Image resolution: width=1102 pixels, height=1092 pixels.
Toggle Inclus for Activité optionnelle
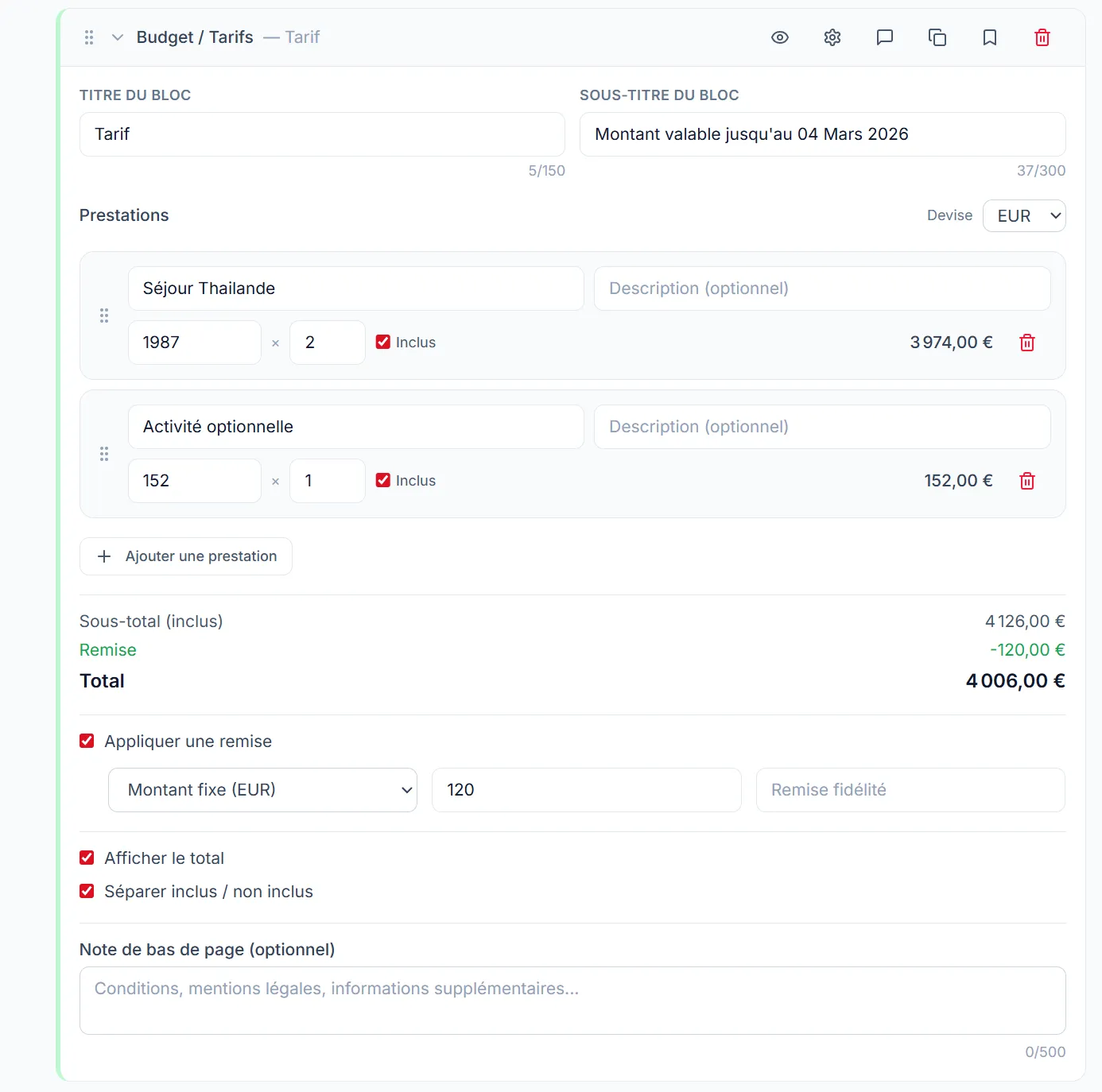tap(383, 481)
